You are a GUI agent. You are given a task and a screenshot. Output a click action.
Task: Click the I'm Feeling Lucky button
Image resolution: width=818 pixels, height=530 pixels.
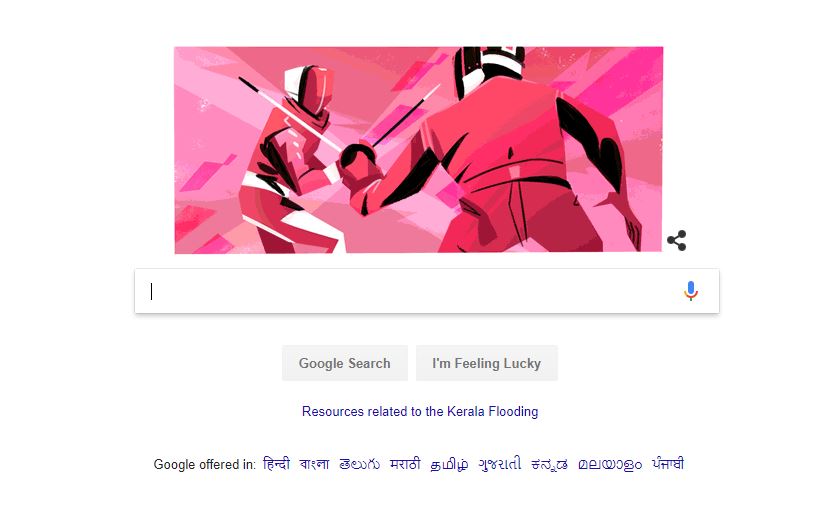(x=487, y=363)
